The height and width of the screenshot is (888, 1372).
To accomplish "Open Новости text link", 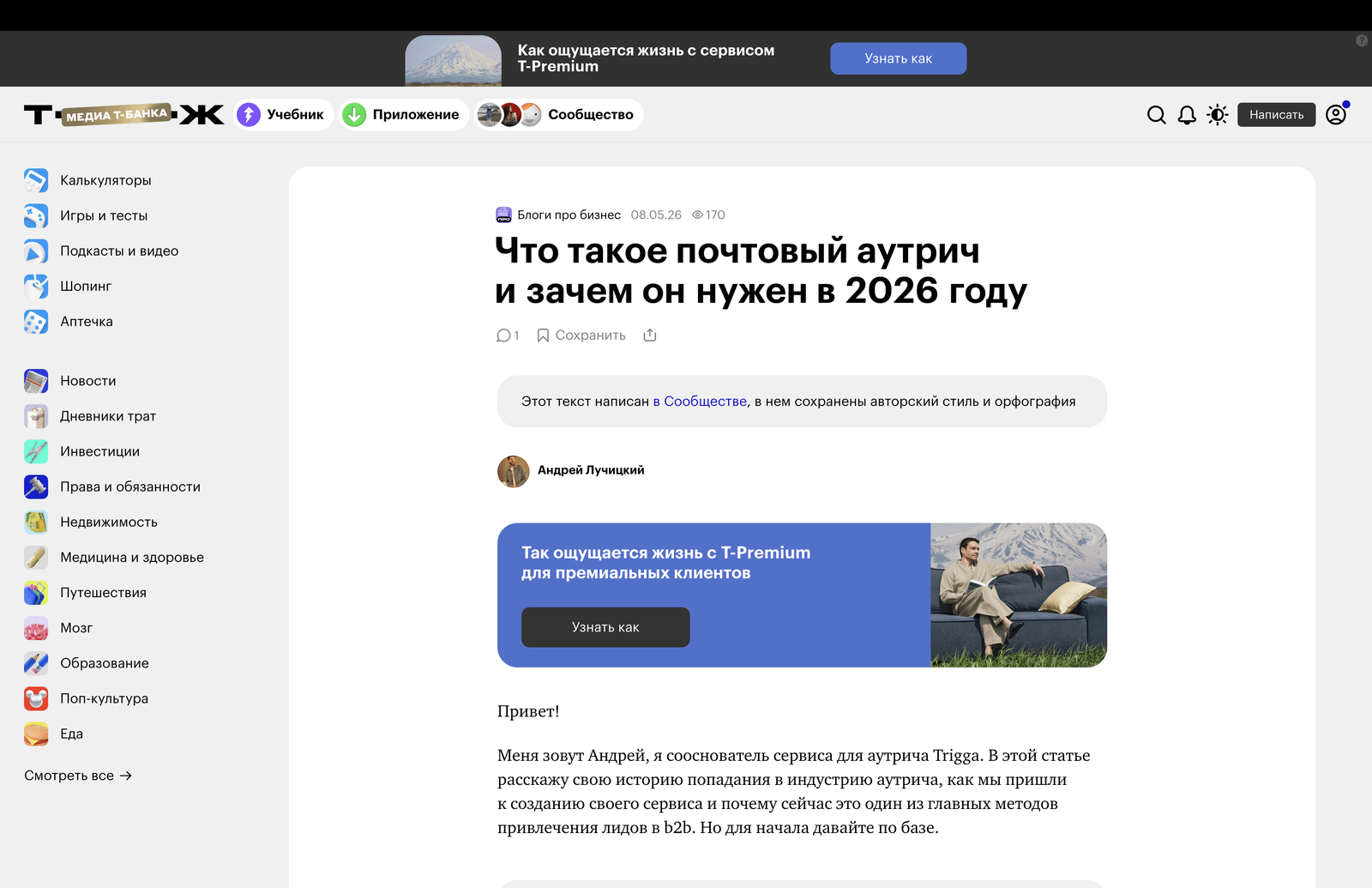I will (88, 380).
